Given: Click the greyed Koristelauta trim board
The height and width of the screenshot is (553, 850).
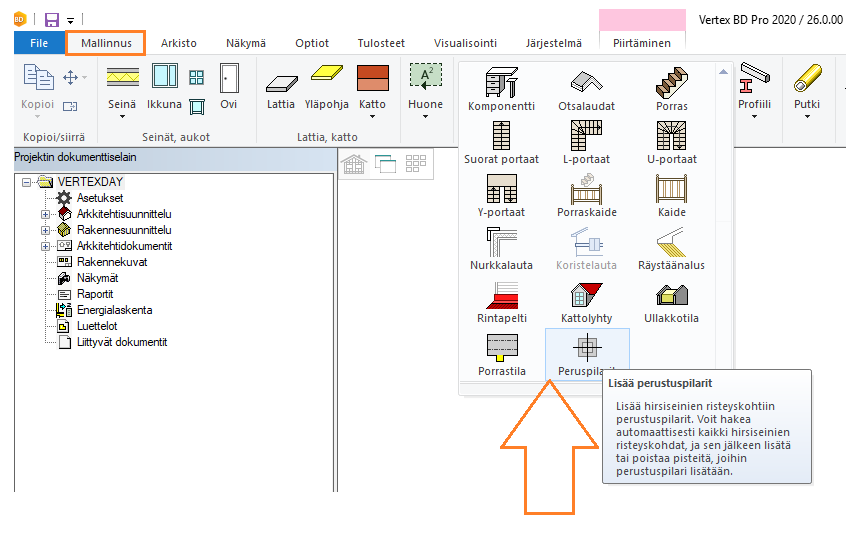Looking at the screenshot, I should tap(587, 248).
